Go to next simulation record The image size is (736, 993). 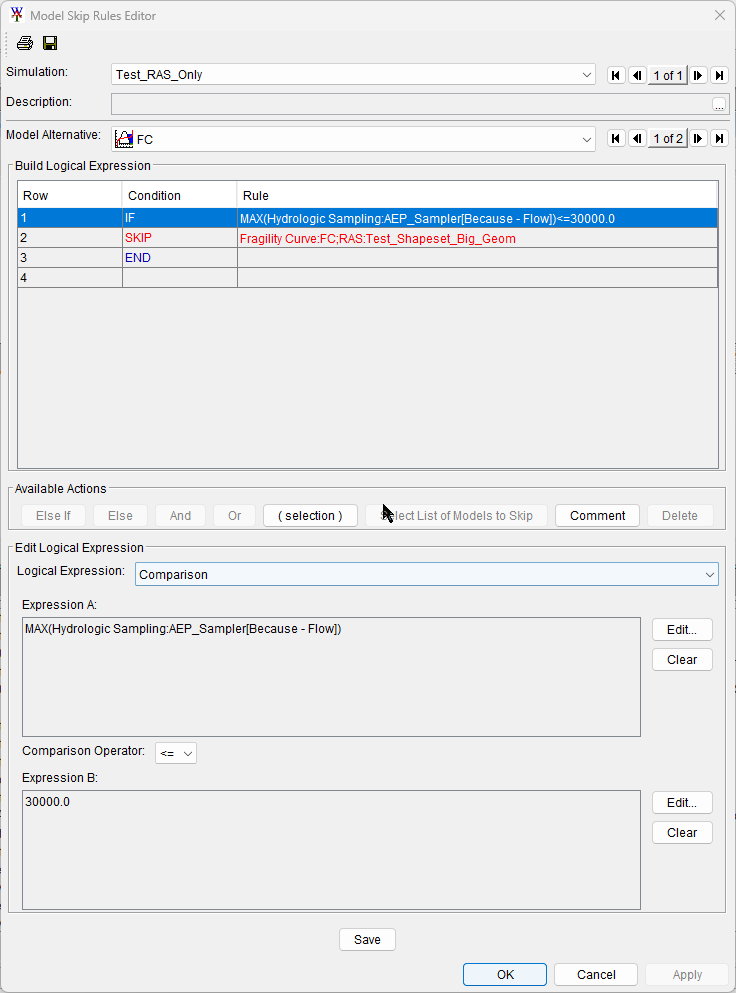click(698, 76)
